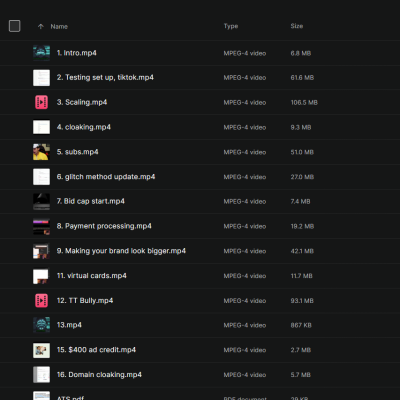This screenshot has height=400, width=400.
Task: Select file name 7. Bid cap start.mp4
Action: tap(91, 201)
